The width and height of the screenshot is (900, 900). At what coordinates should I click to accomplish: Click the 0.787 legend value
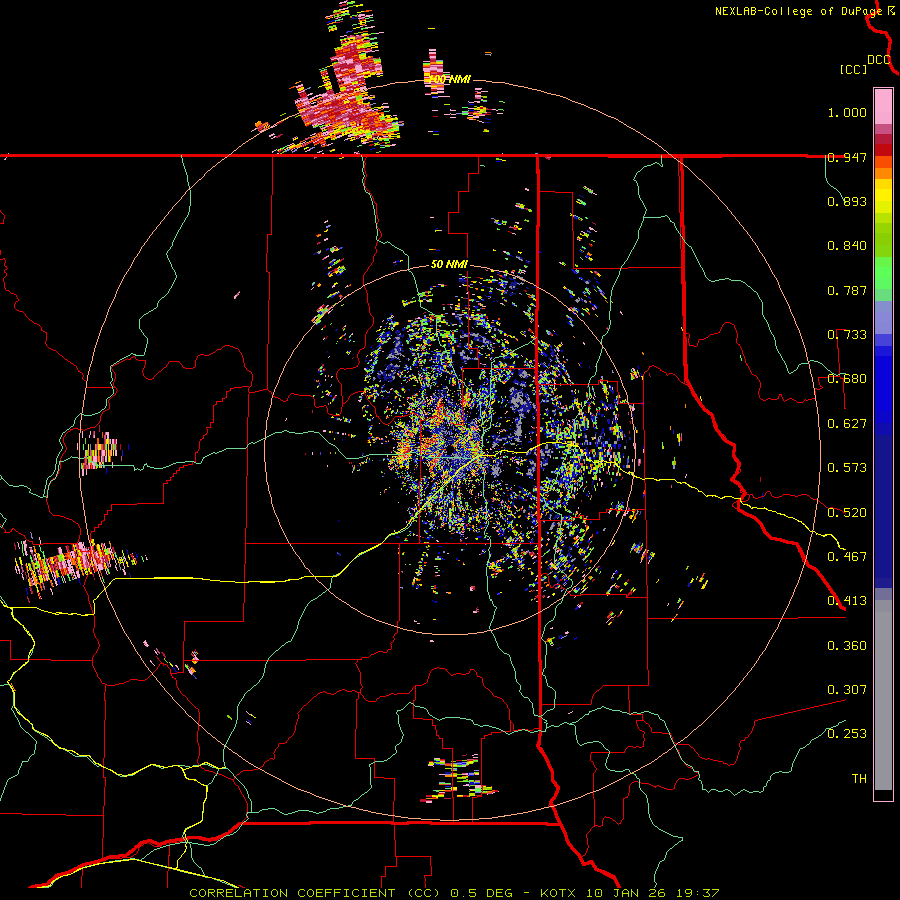(847, 290)
